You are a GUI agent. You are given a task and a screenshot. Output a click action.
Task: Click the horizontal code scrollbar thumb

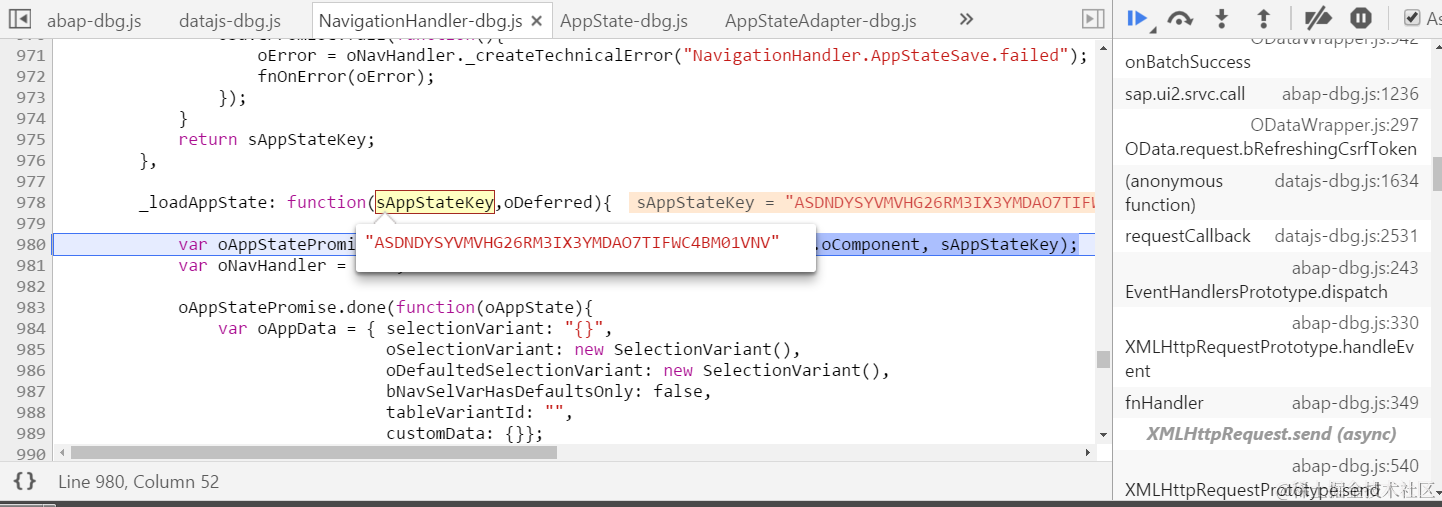coord(314,453)
